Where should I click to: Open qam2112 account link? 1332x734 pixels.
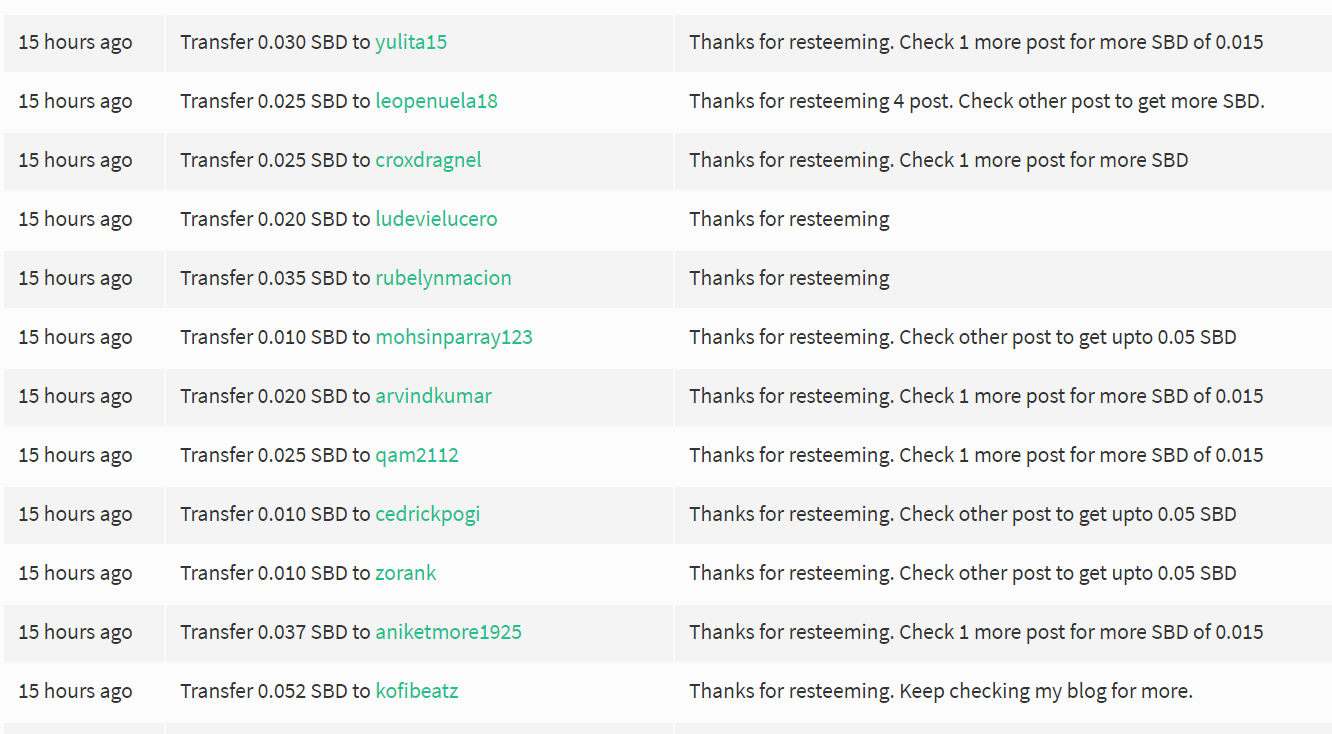click(417, 455)
